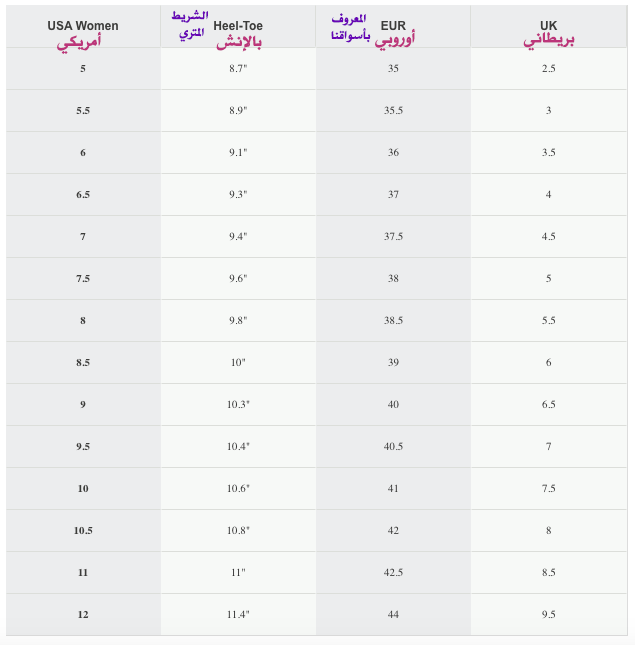Viewport: 635px width, 645px height.
Task: Click EUR size 36 cell
Action: [x=393, y=153]
